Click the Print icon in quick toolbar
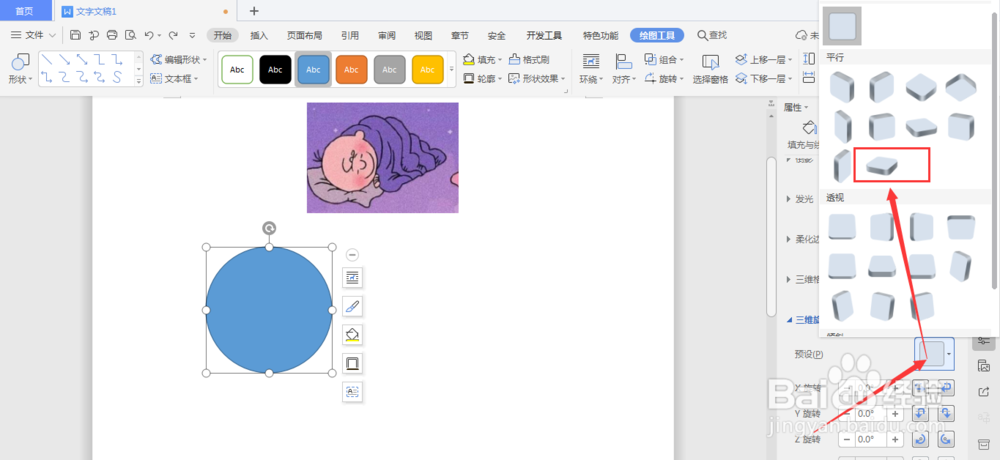This screenshot has width=1000, height=460. click(112, 35)
